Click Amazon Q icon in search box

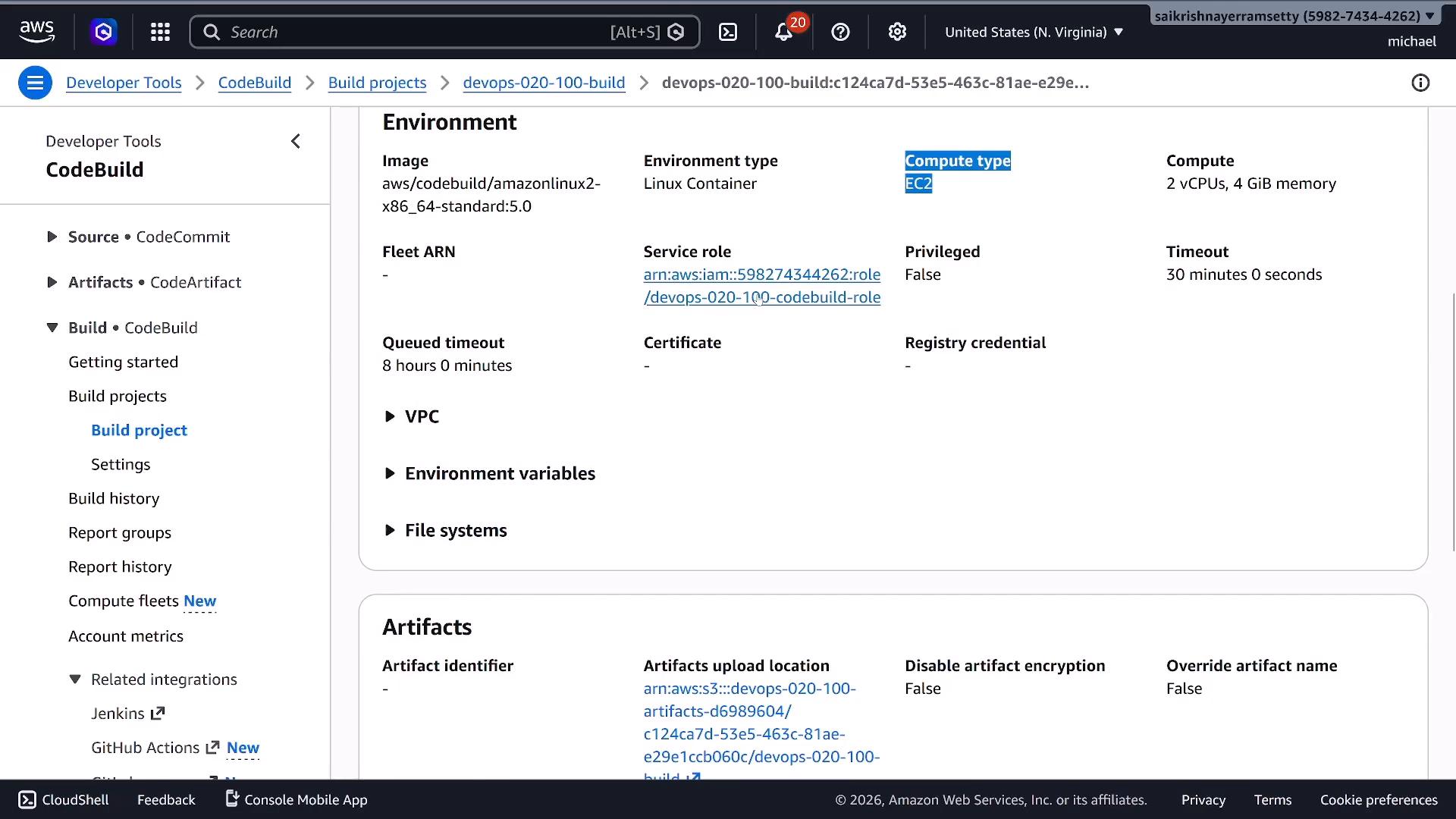(x=676, y=32)
